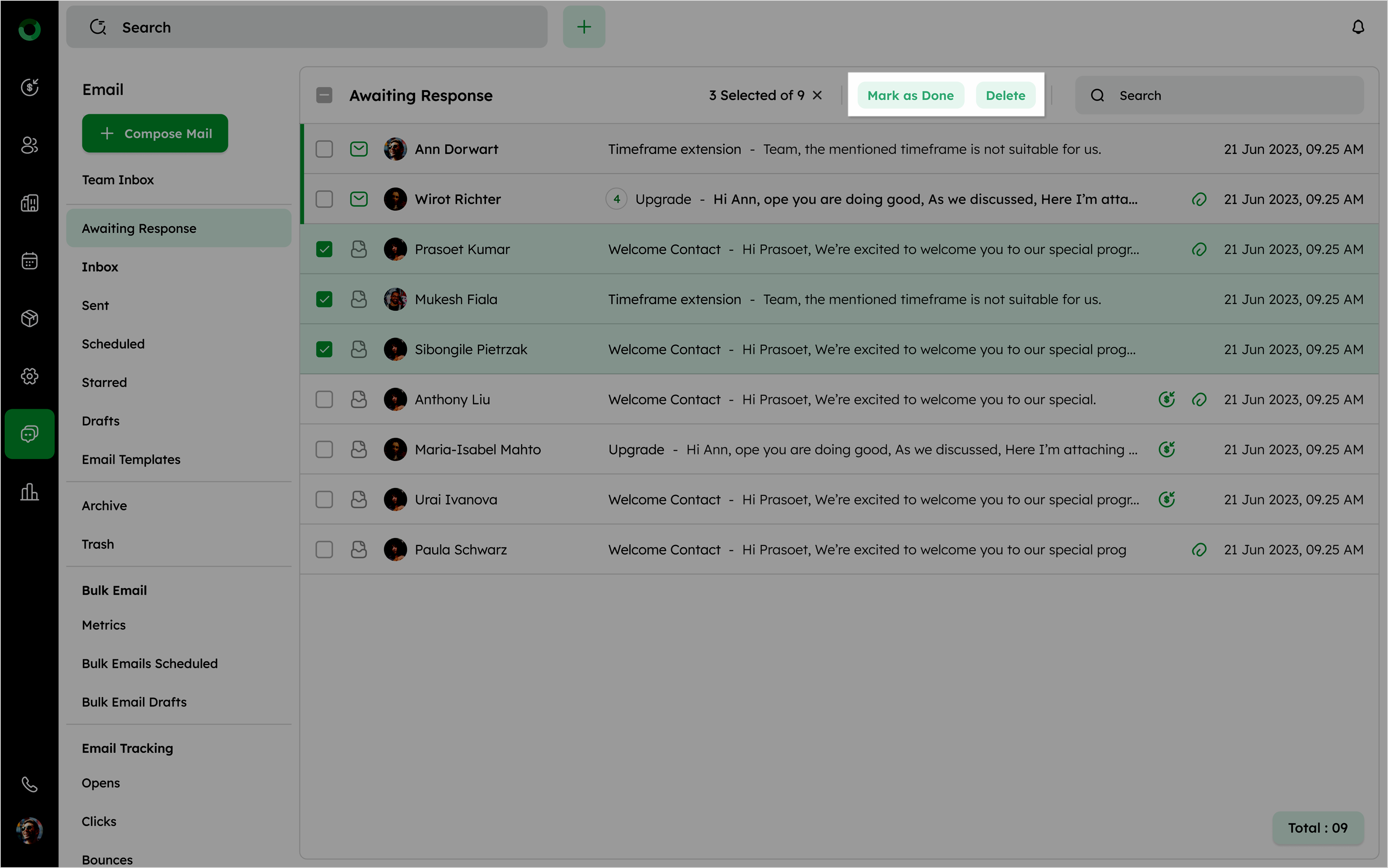Click attachment icon on Wirot Richter email
This screenshot has height=868, width=1388.
[x=1199, y=199]
